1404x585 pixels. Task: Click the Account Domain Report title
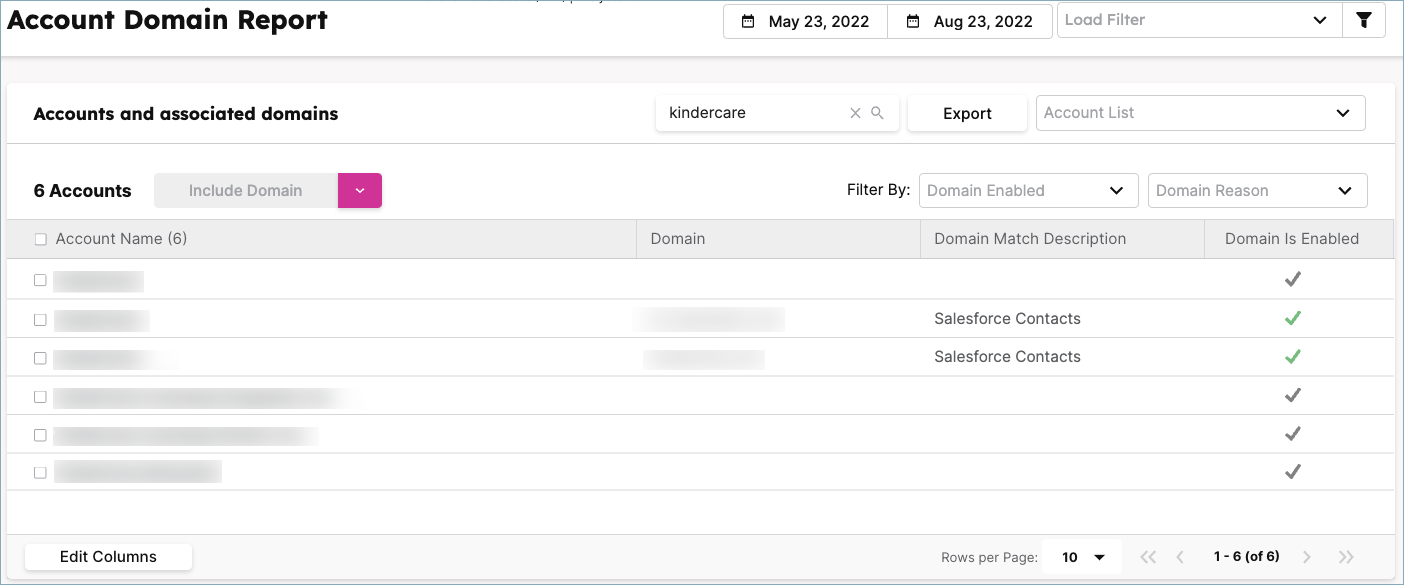click(167, 20)
